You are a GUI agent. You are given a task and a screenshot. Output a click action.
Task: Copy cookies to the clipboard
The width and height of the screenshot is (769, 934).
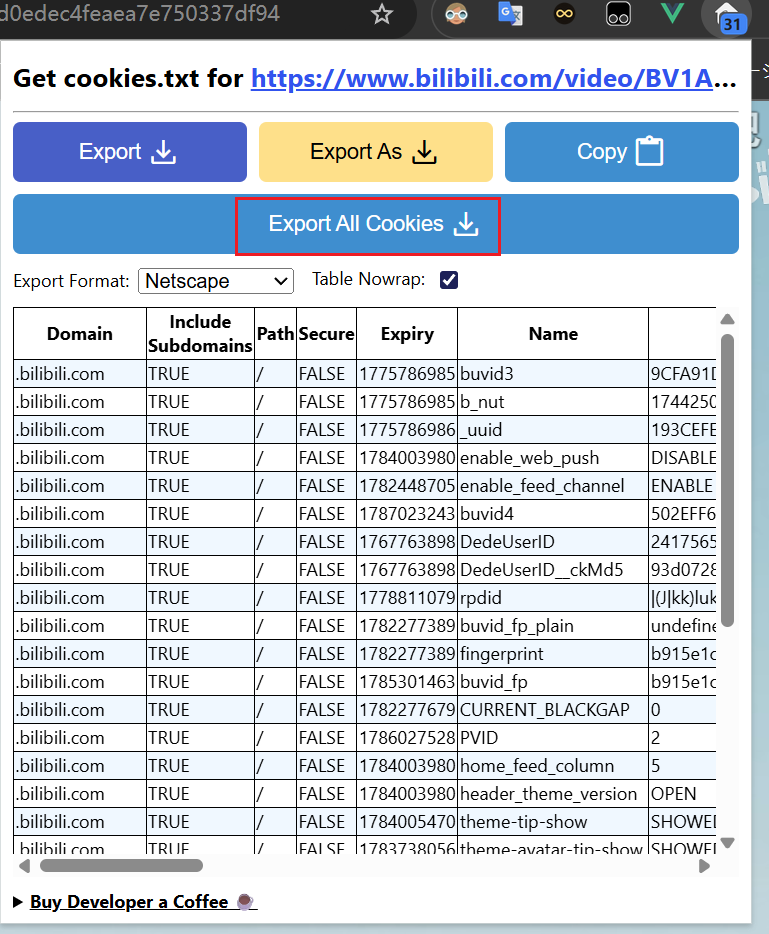[621, 152]
